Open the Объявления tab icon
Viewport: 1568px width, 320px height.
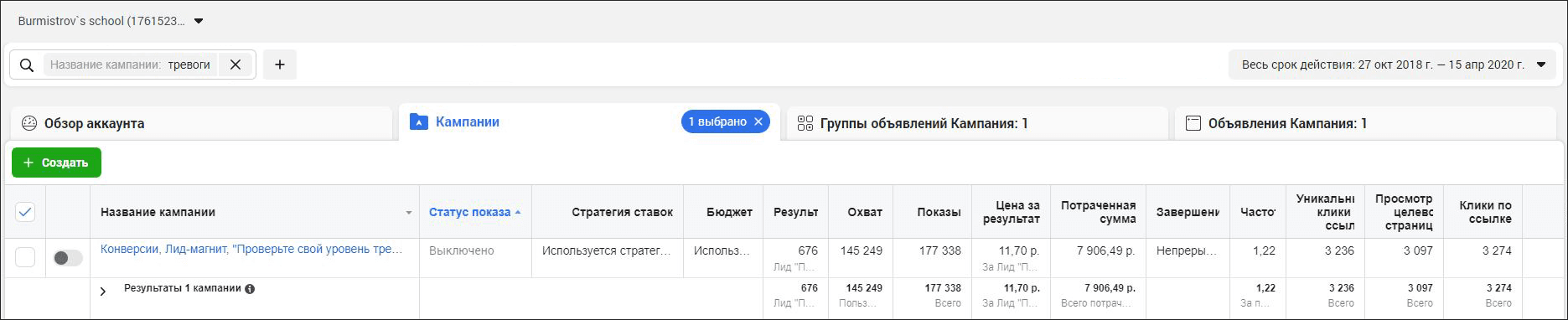pos(1193,124)
